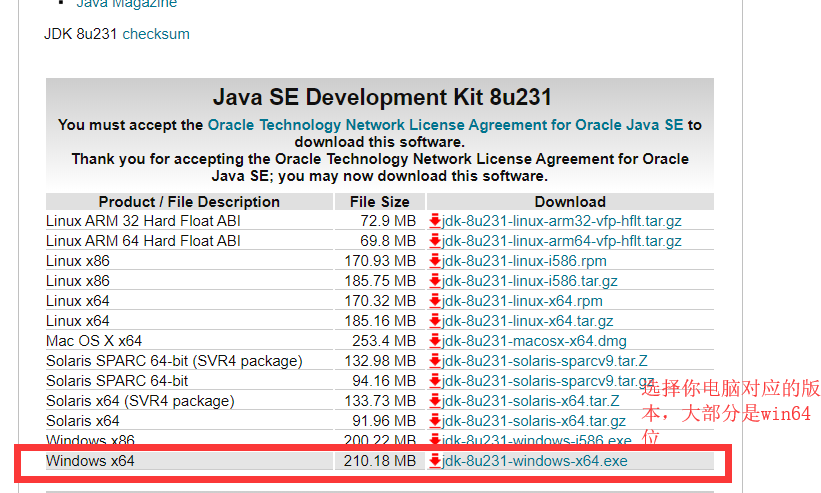Image resolution: width=821 pixels, height=493 pixels.
Task: Select the Java SE Development Kit 8u231 heading
Action: (382, 97)
